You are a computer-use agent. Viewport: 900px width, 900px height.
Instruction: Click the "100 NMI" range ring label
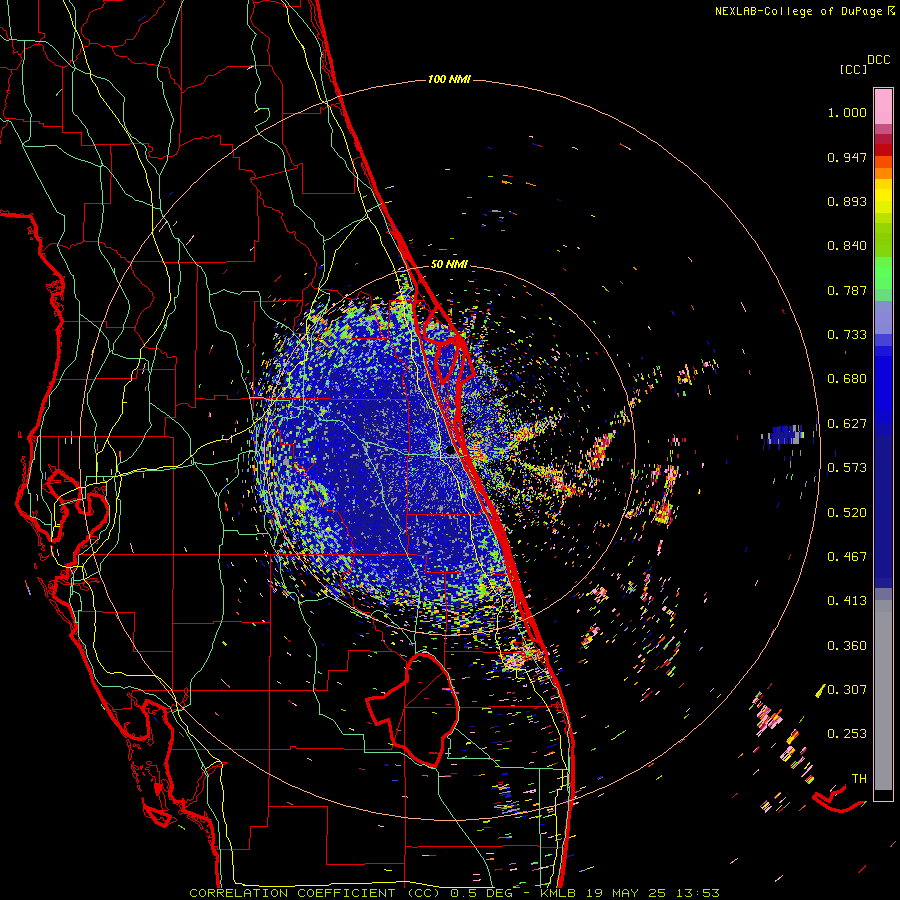(449, 79)
